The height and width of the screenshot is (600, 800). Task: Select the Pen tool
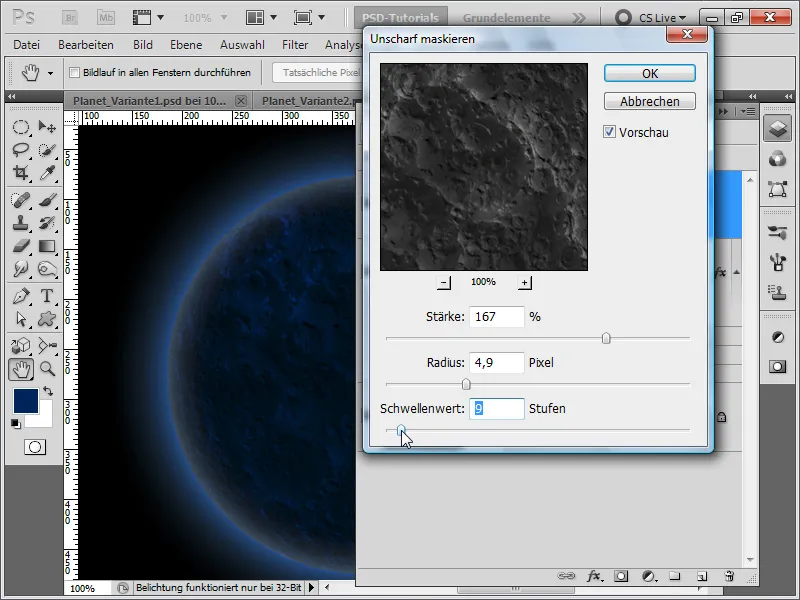click(20, 296)
